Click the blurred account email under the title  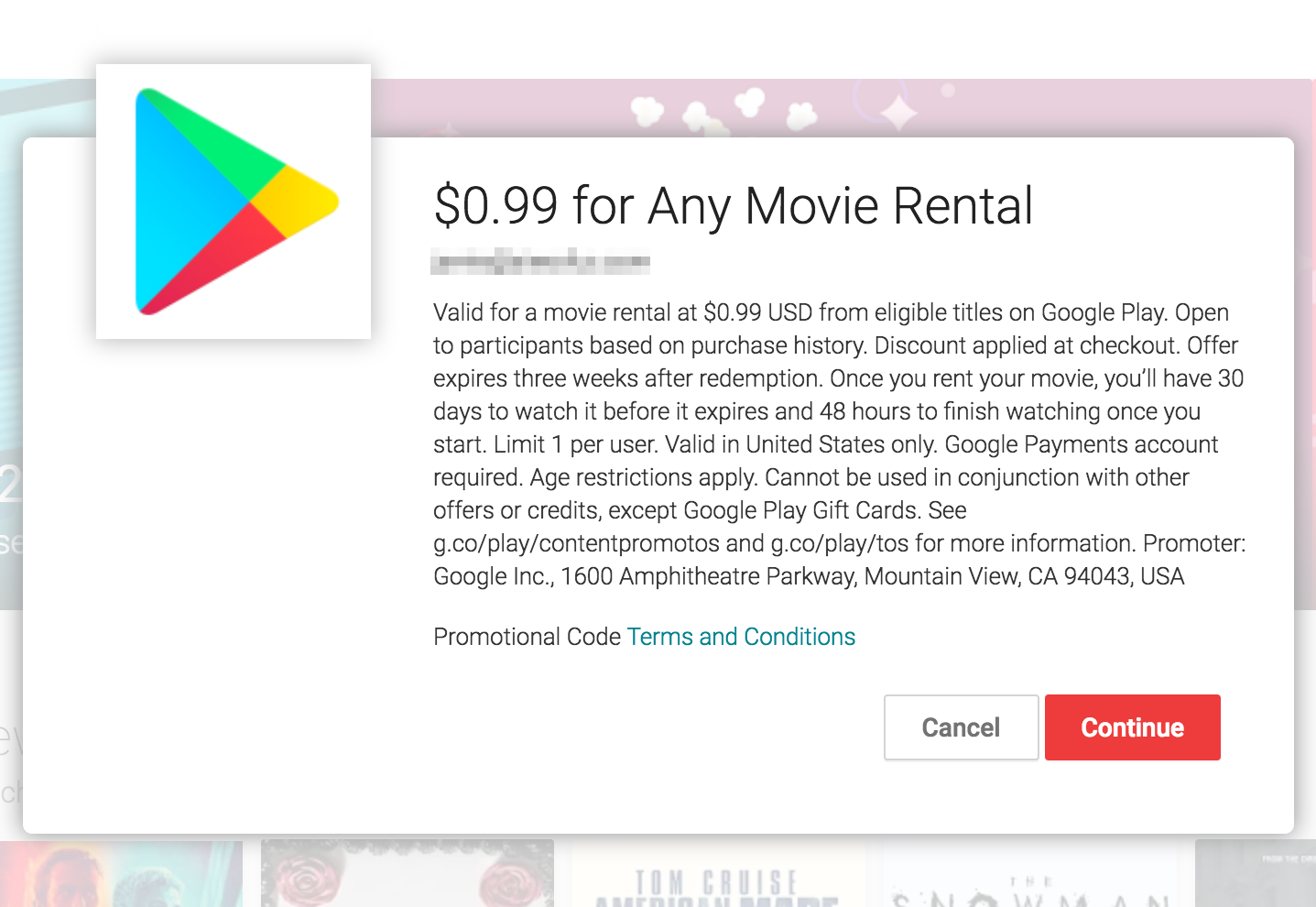coord(540,261)
